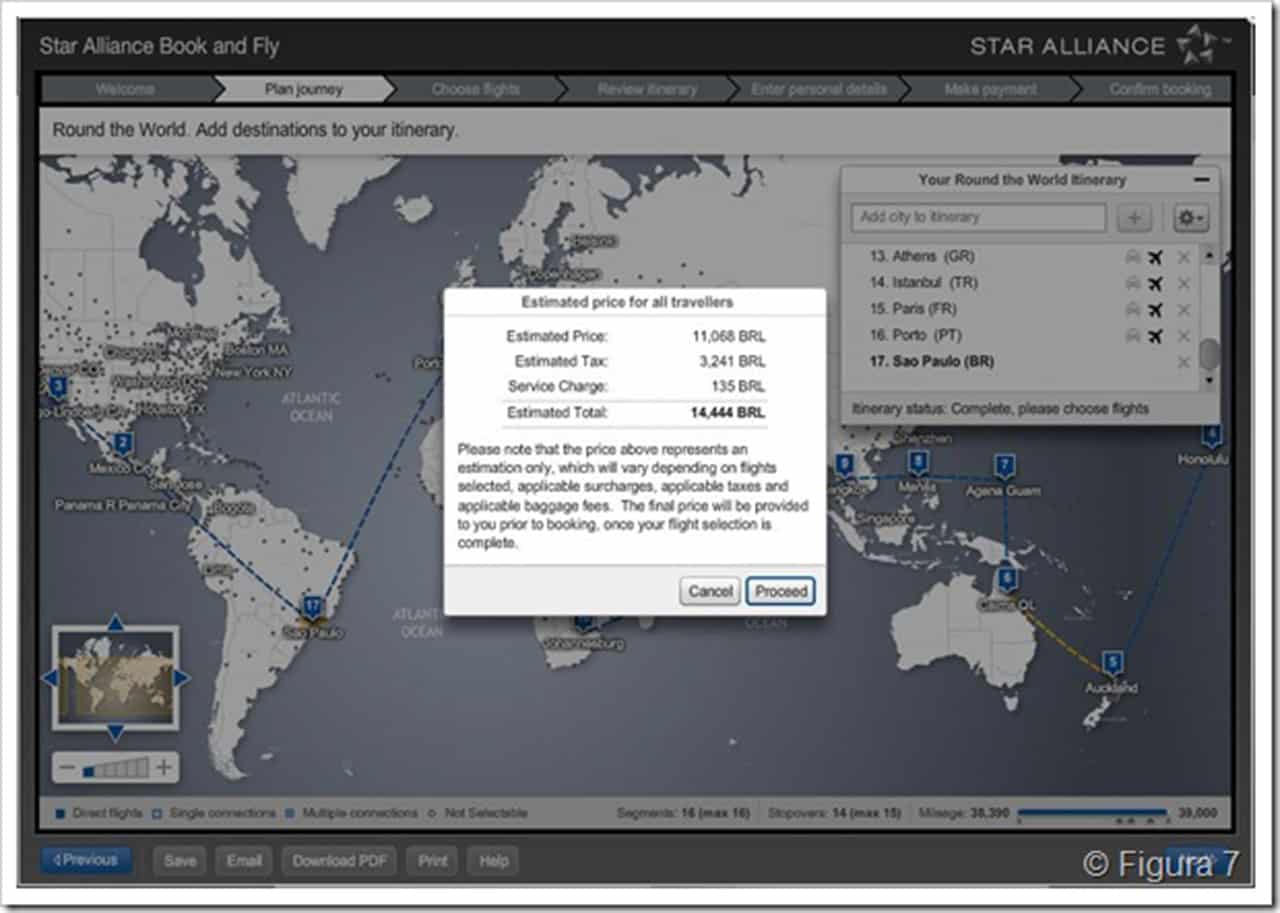Toggle flight icon for Athens row
The width and height of the screenshot is (1280, 913).
1156,257
